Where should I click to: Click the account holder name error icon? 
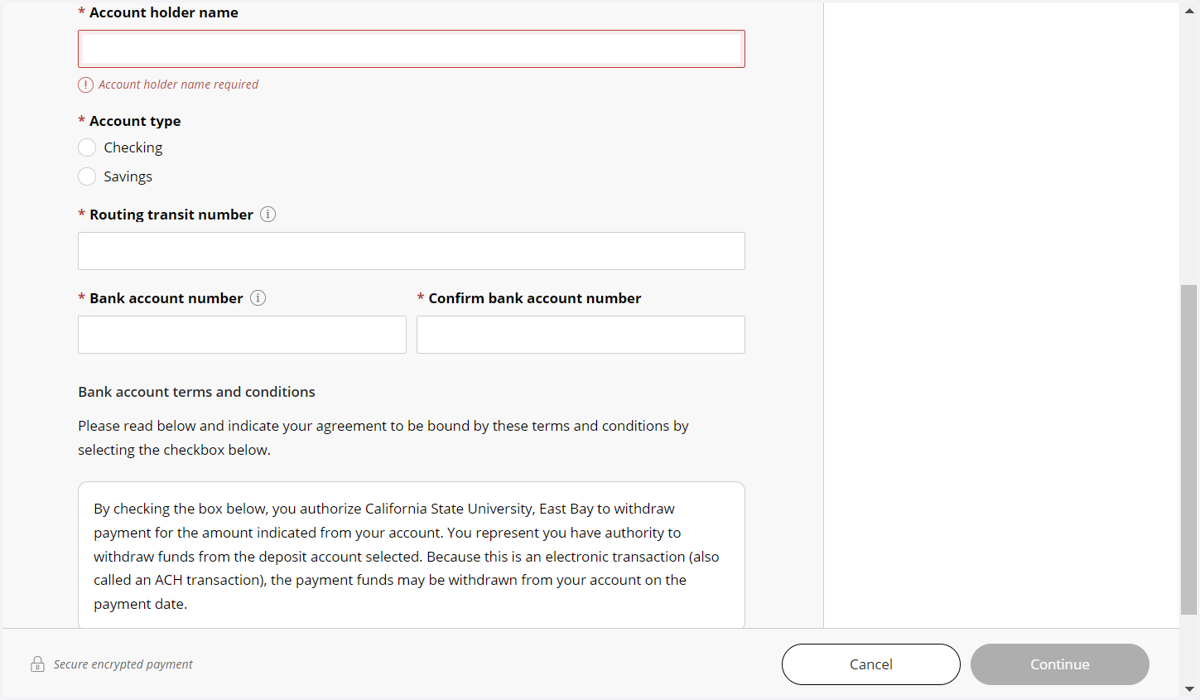coord(86,85)
